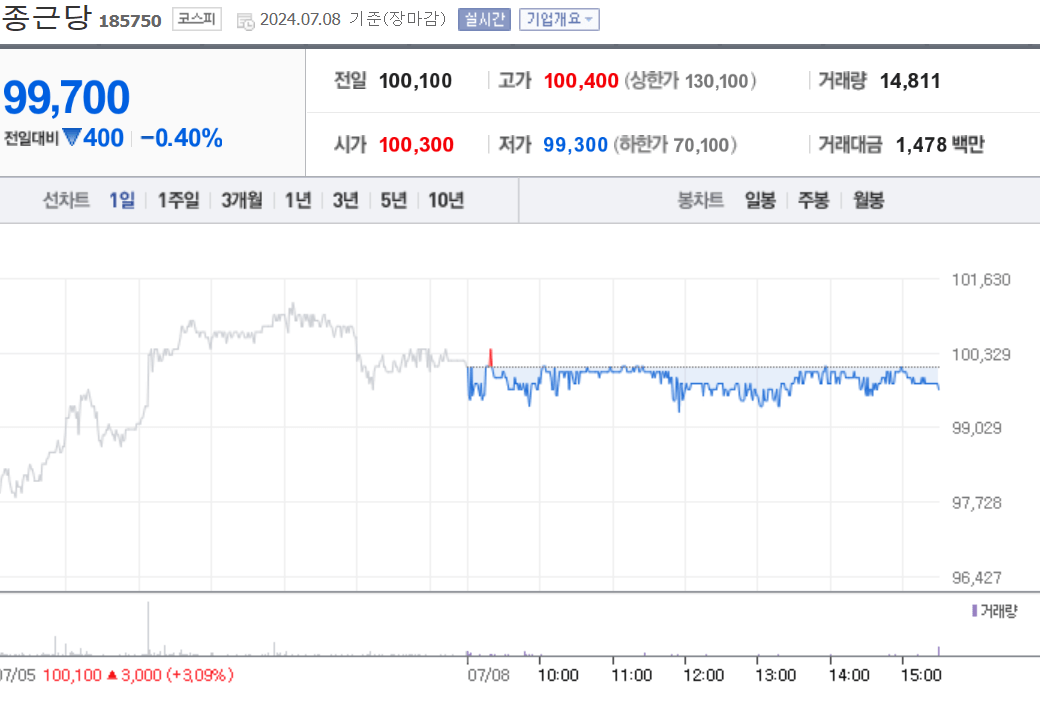The image size is (1040, 716).
Task: Click the 97,728 y-axis label
Action: point(976,503)
